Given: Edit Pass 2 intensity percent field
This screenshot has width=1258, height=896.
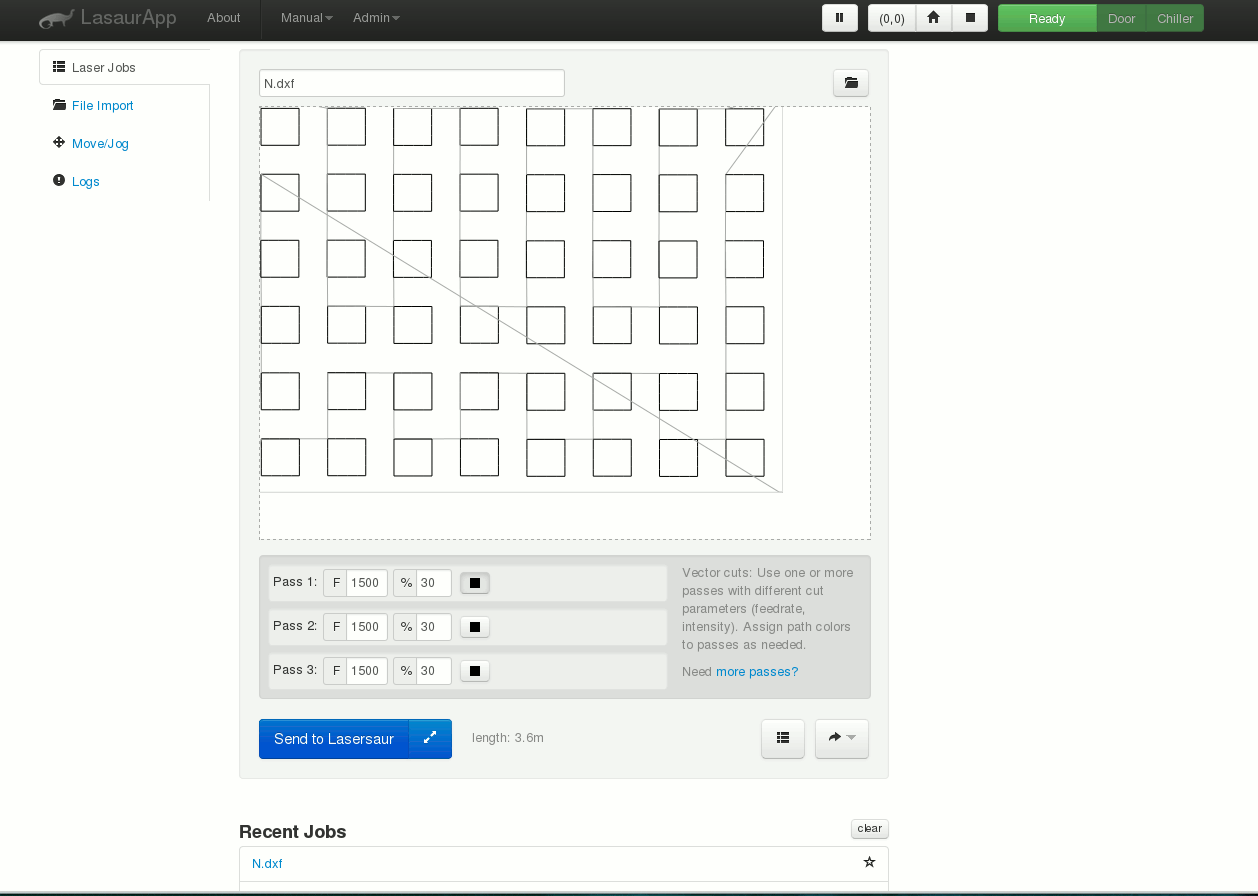Looking at the screenshot, I should [x=434, y=627].
